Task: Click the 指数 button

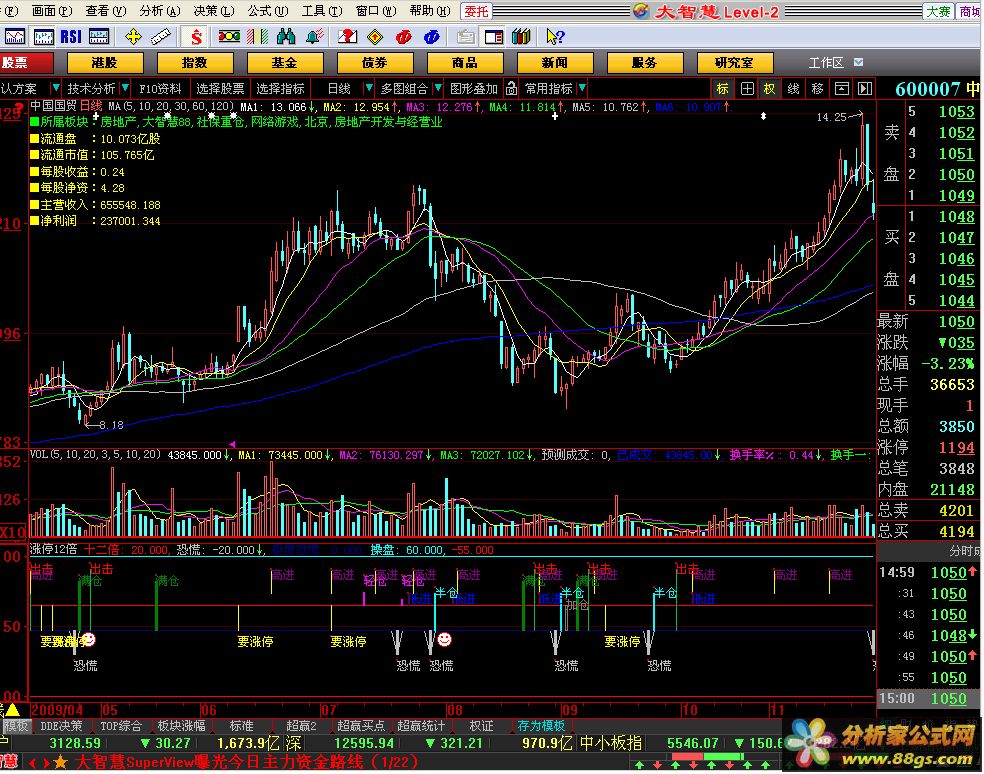Action: click(195, 63)
